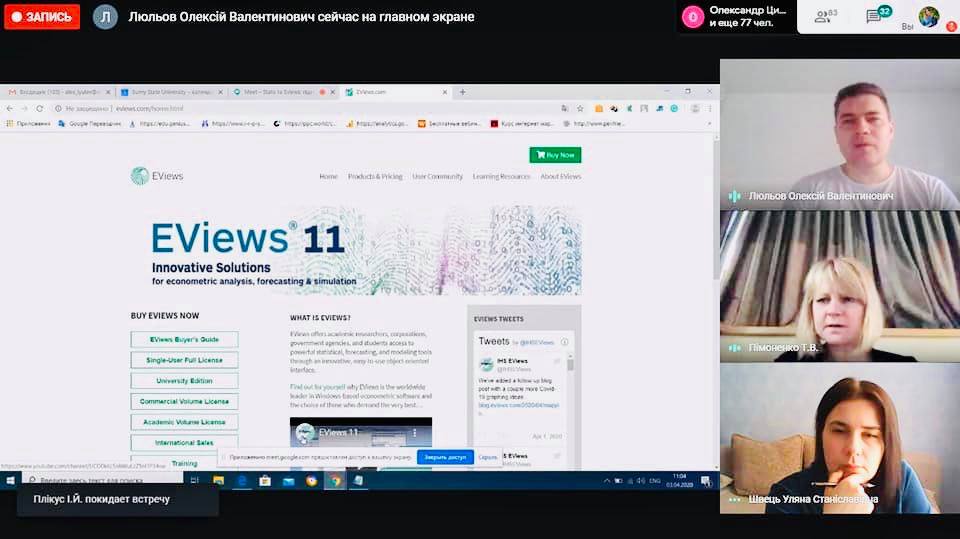Click the browser forward arrow
960x539 pixels.
click(24, 108)
